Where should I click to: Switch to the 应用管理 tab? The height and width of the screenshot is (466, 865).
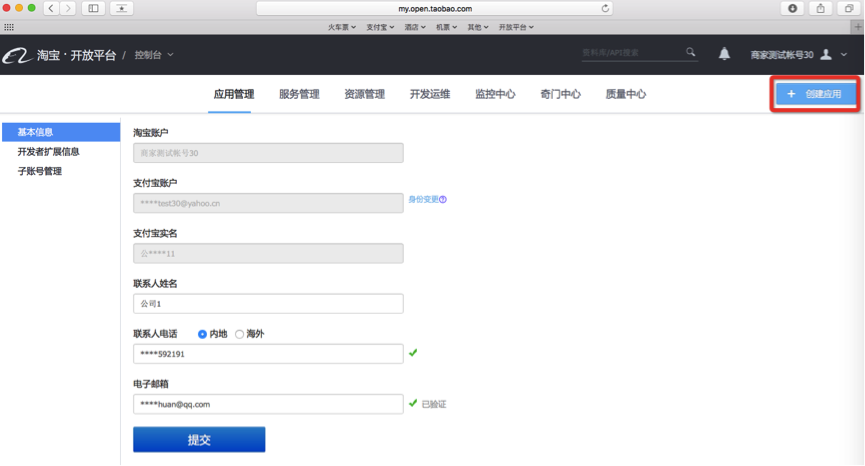point(234,94)
